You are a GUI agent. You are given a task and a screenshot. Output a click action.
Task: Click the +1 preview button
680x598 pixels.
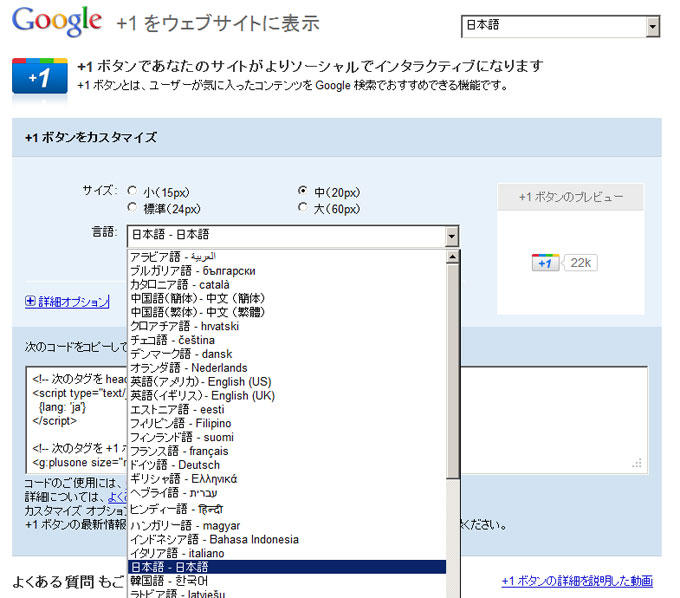545,262
